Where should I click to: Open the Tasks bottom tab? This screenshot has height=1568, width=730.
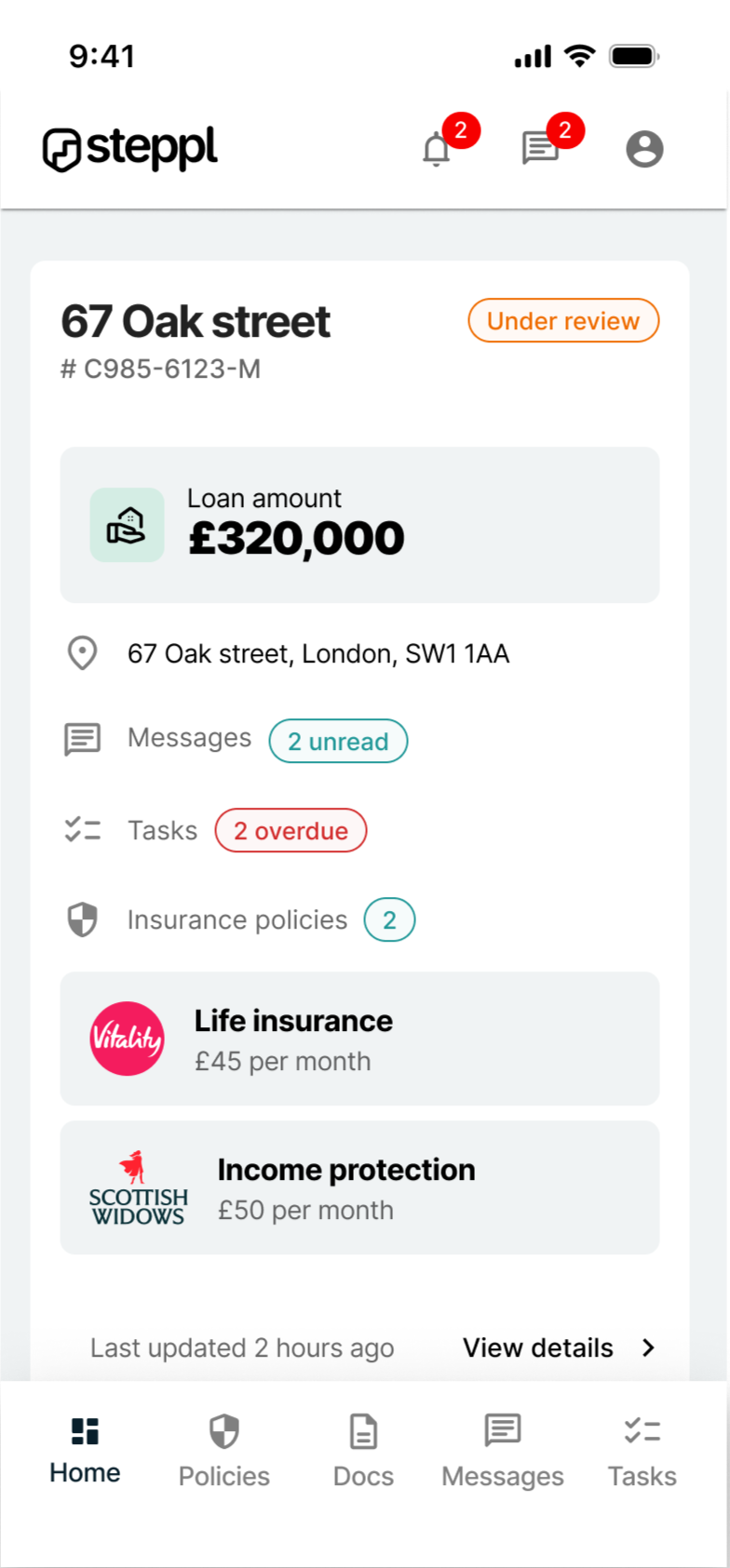642,1452
